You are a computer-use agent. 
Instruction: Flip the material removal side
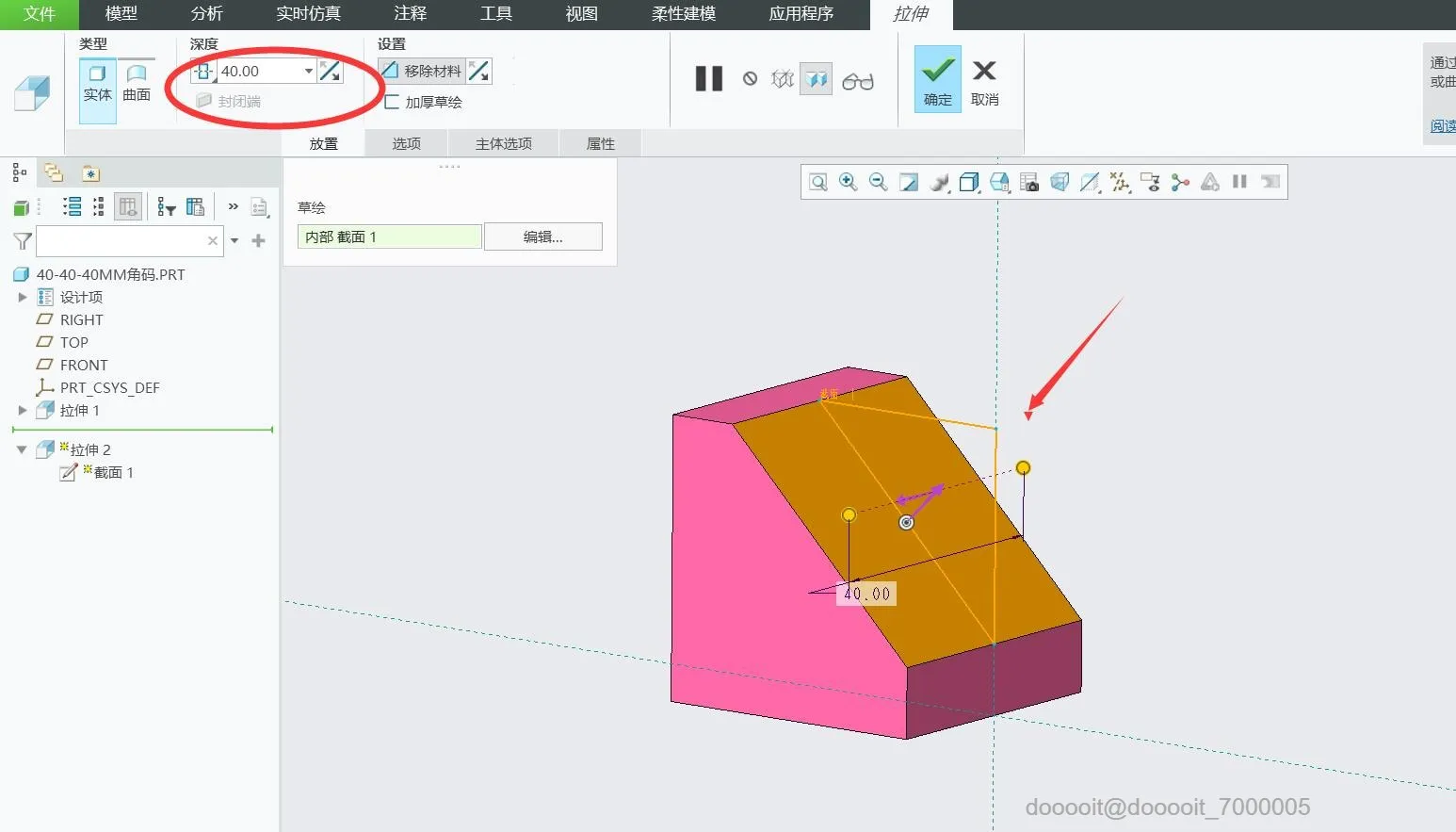[x=479, y=71]
